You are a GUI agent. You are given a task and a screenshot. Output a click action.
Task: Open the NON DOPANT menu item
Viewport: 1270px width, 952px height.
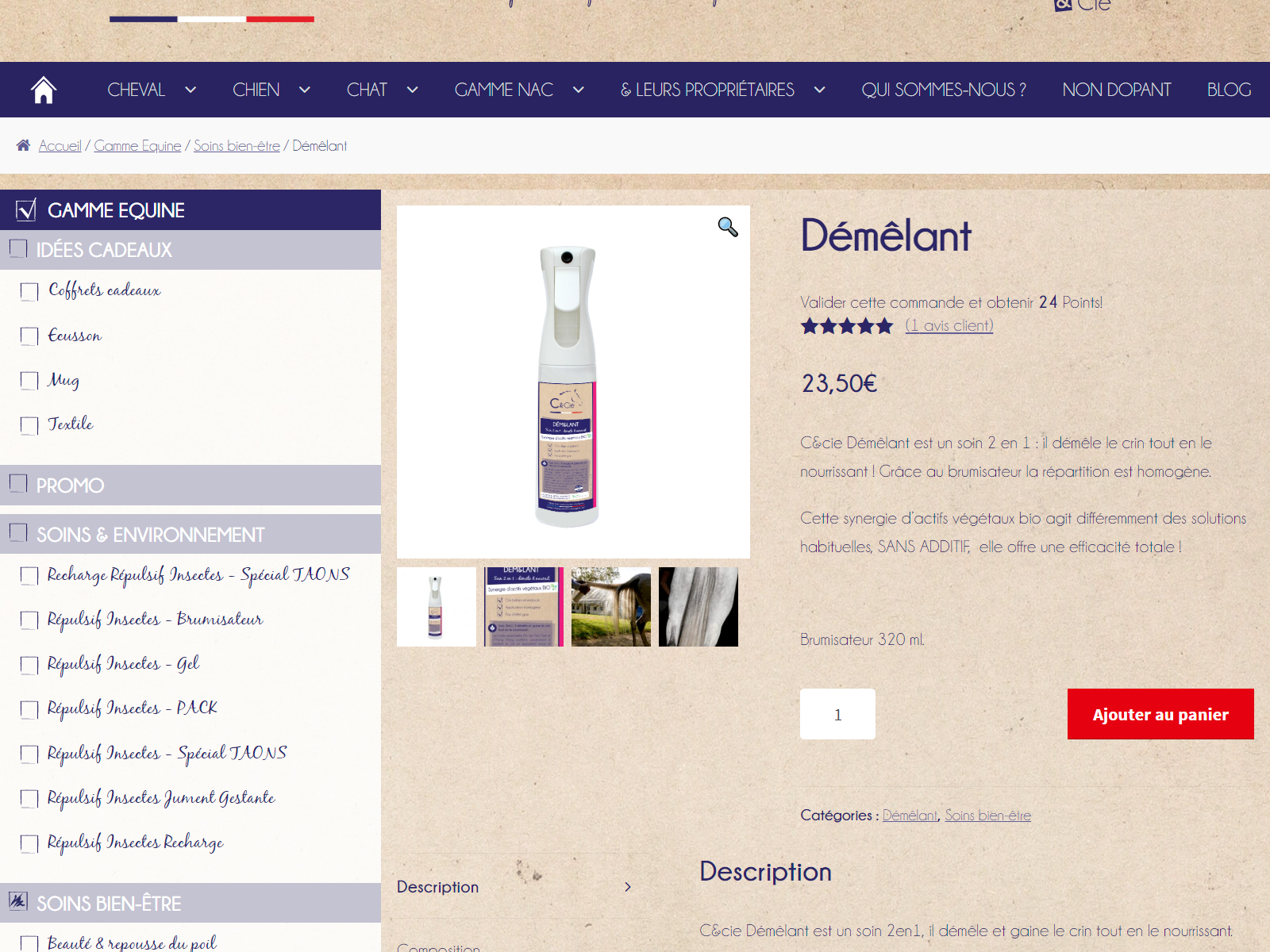click(x=1117, y=90)
